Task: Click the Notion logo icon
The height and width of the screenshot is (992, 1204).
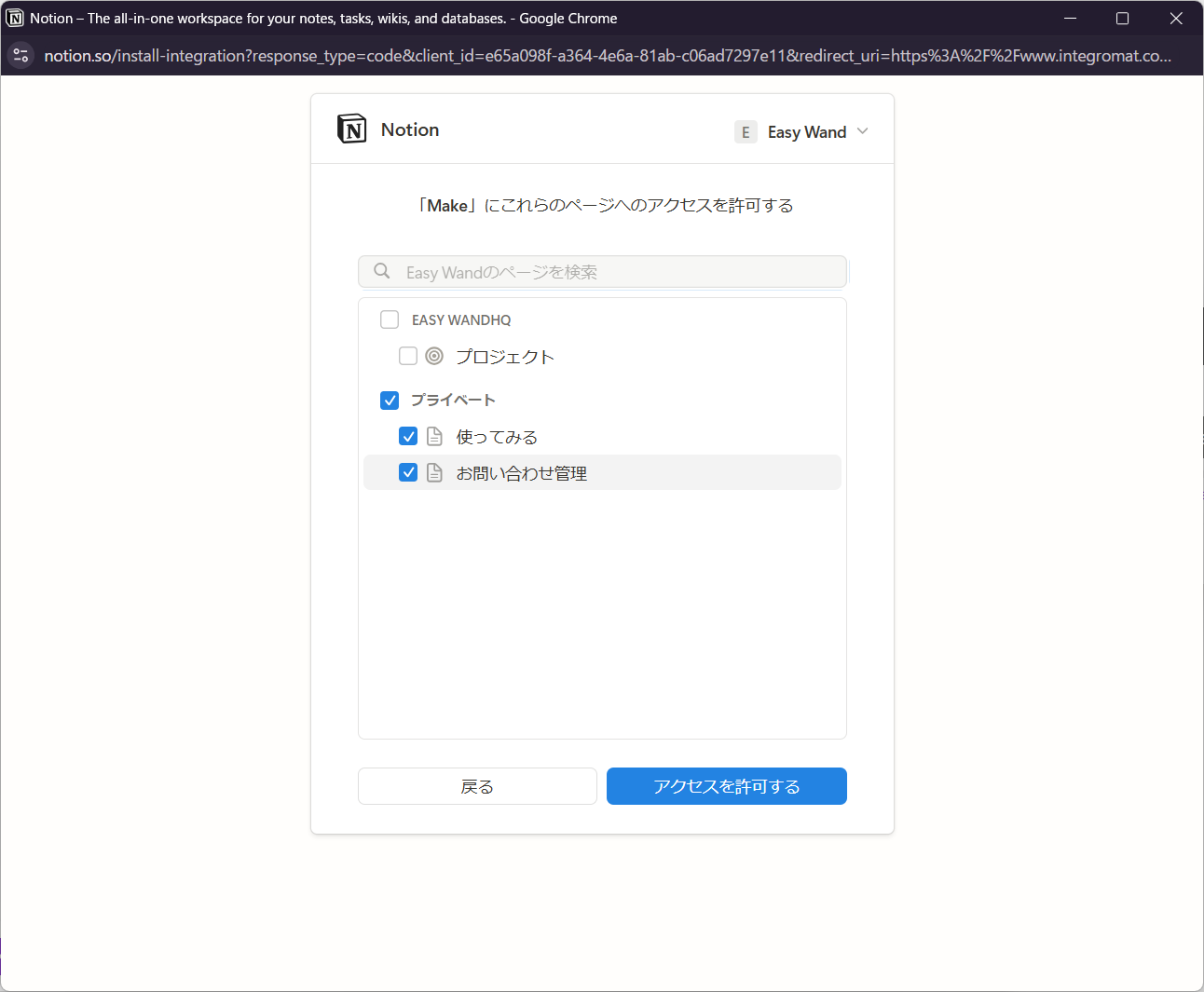Action: (352, 129)
